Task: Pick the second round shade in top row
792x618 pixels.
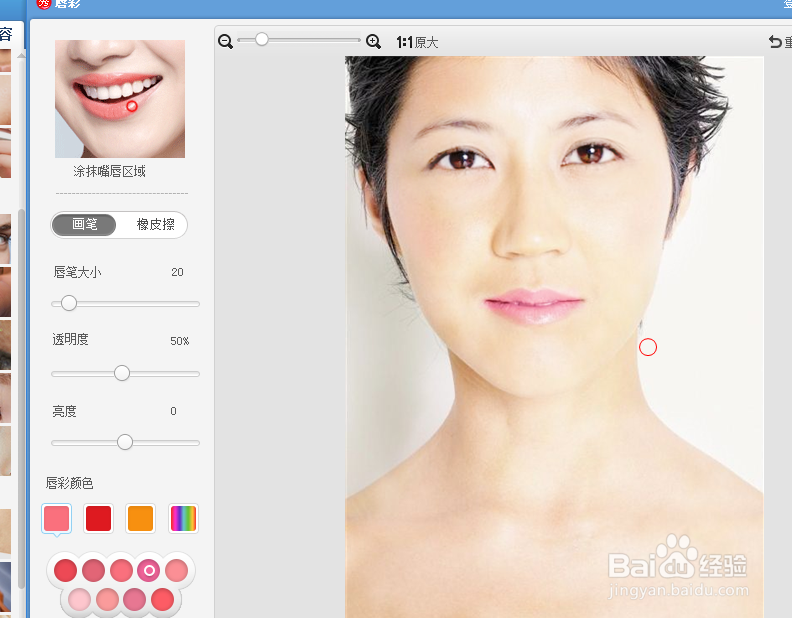Action: [x=93, y=571]
